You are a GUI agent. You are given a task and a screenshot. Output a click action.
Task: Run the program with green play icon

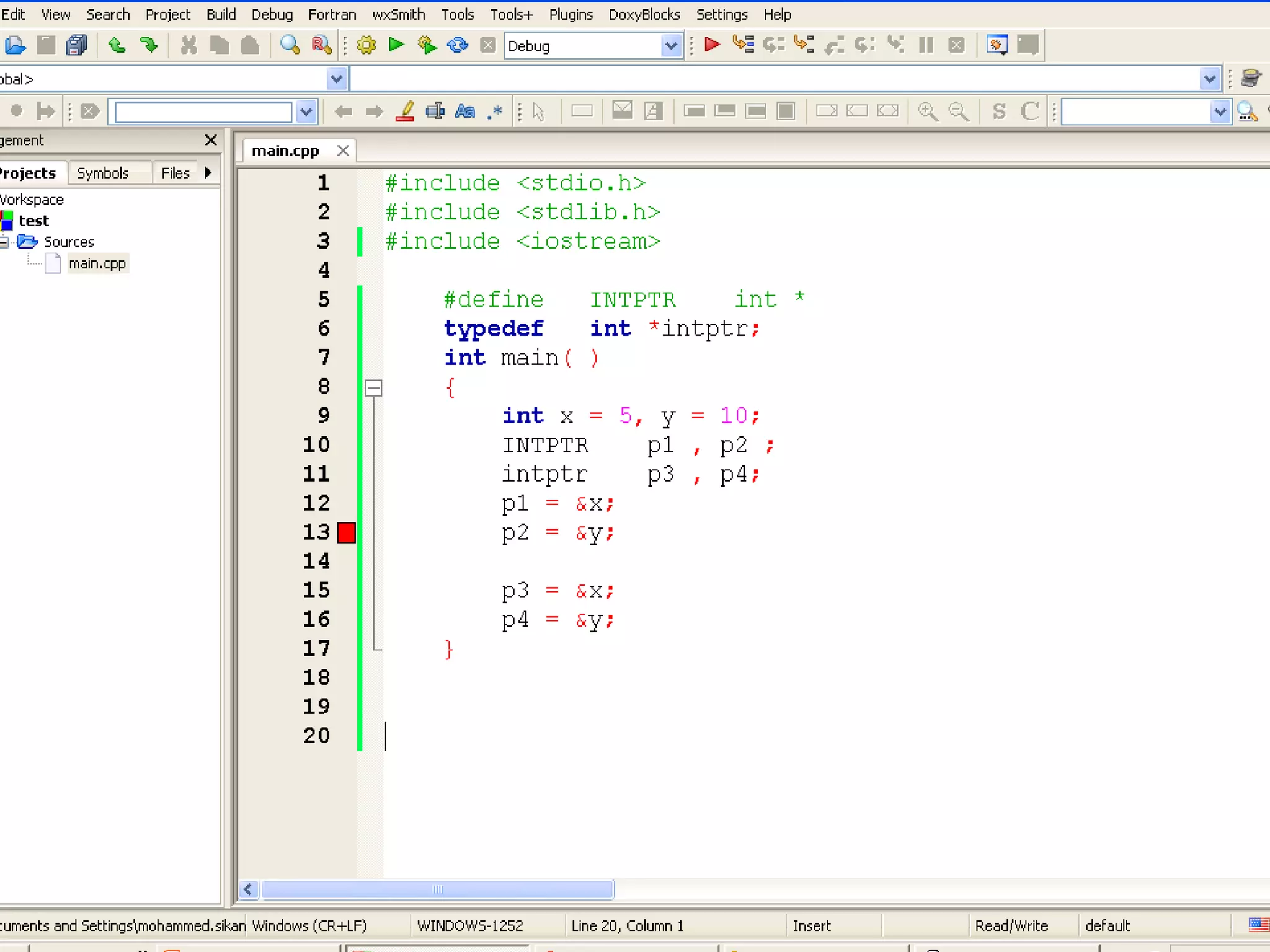[396, 45]
